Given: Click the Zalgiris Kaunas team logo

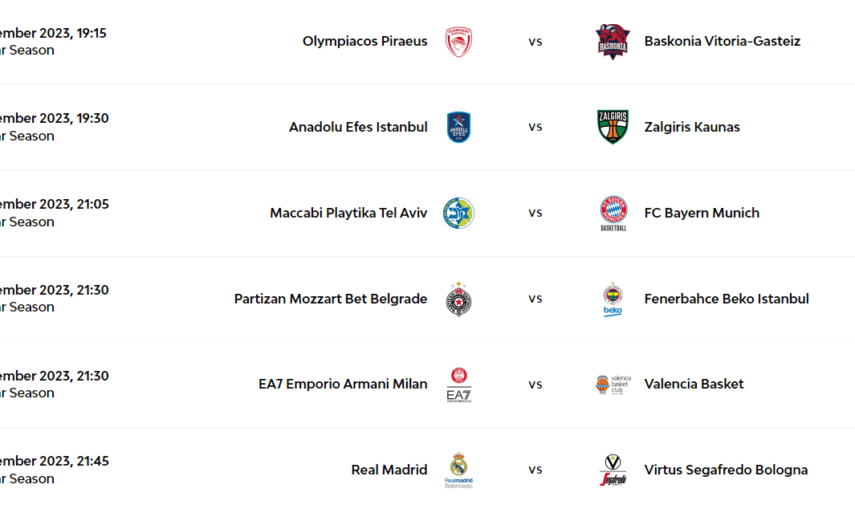Looking at the screenshot, I should click(x=612, y=127).
